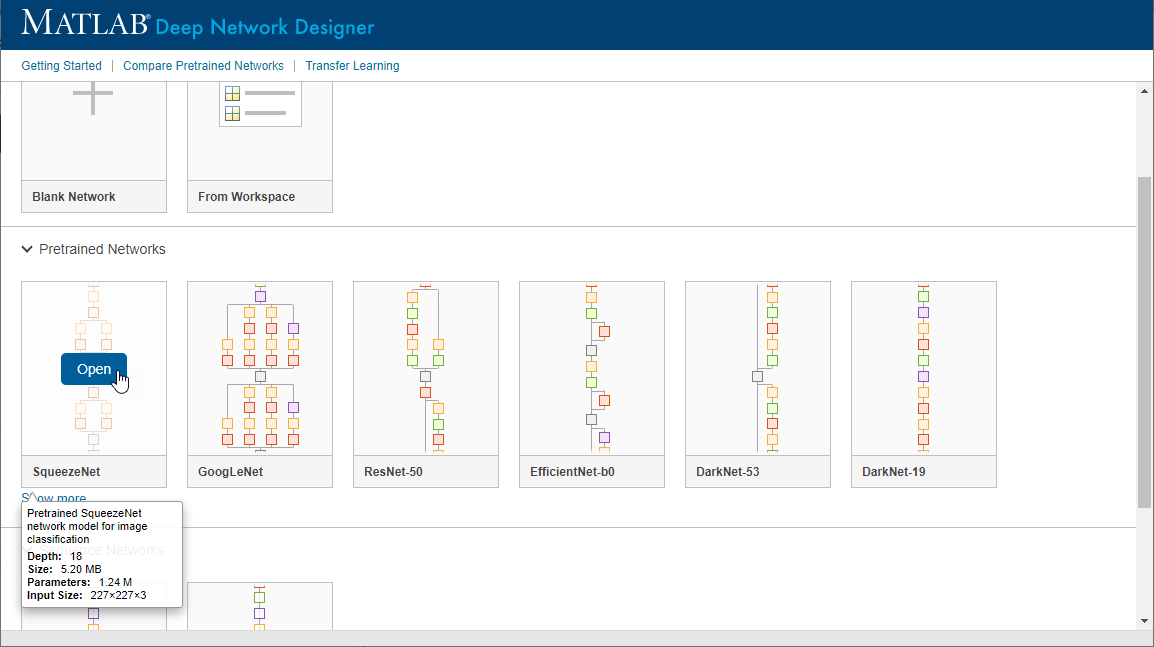The height and width of the screenshot is (647, 1154).
Task: Open the Getting Started link
Action: (61, 66)
